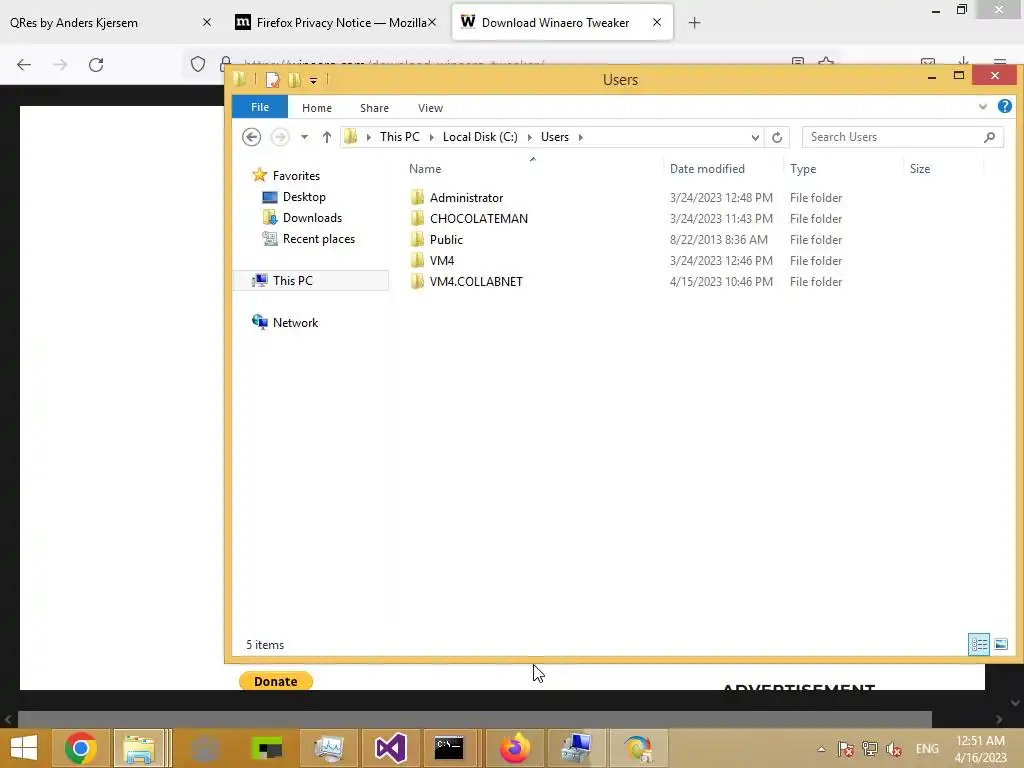The image size is (1024, 768).
Task: Expand the arrow after Users in breadcrumb
Action: [x=581, y=137]
